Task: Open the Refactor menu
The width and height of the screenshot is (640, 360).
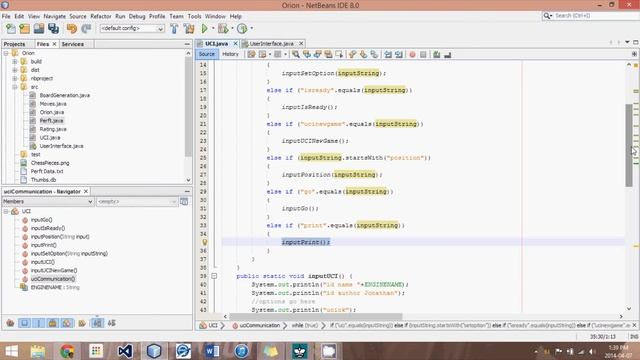Action: (101, 16)
